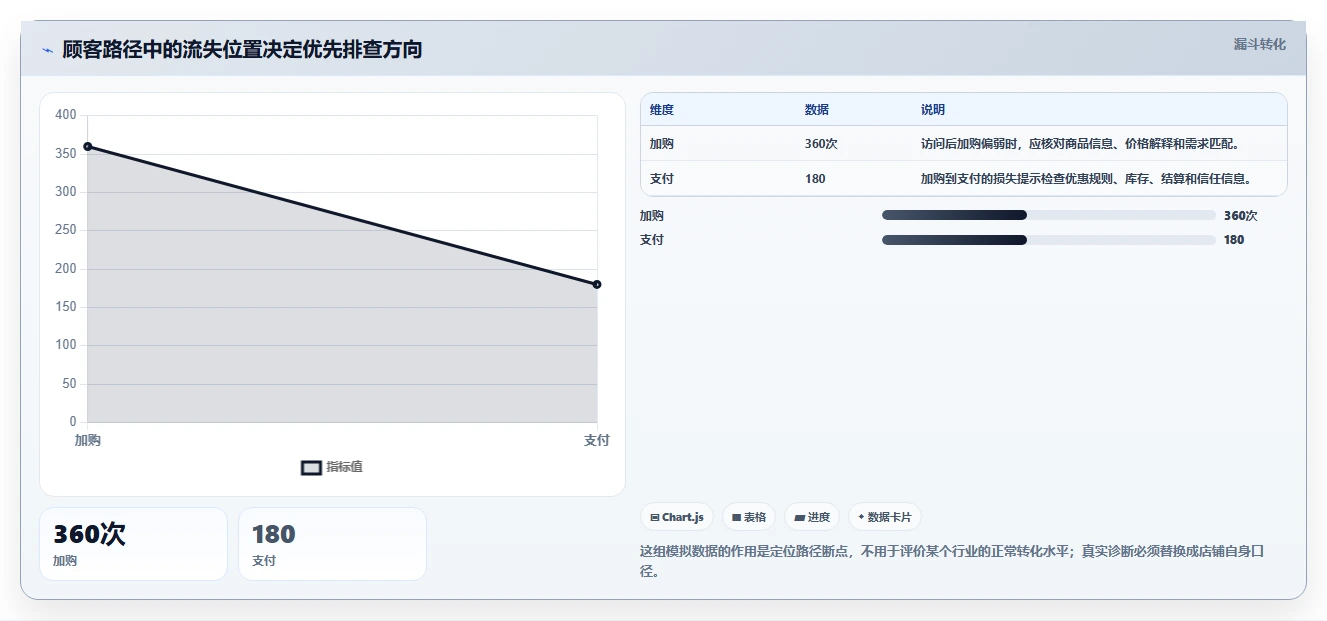This screenshot has width=1327, height=621.
Task: Click the 支付 progress bar
Action: click(1048, 240)
